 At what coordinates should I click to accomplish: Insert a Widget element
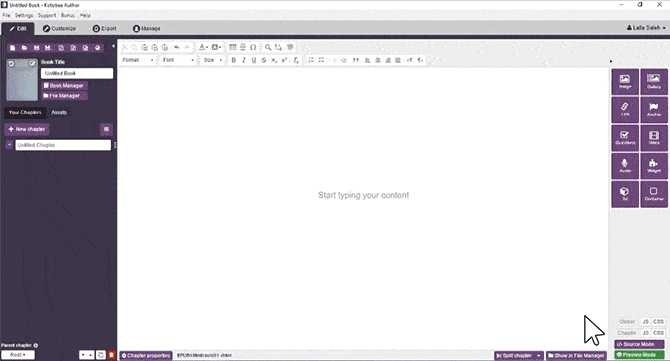click(x=654, y=166)
